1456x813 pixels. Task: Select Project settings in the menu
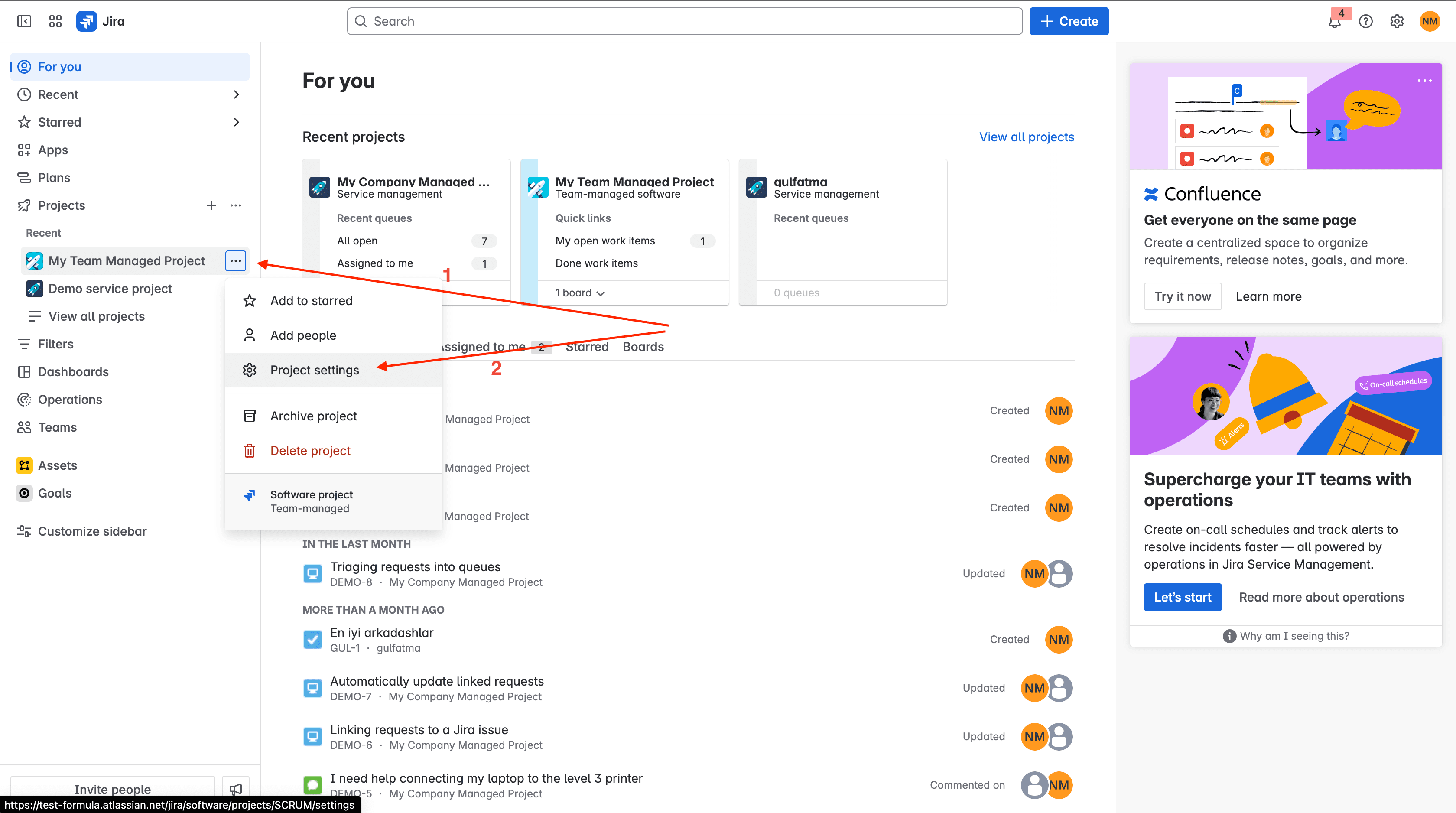(334, 370)
